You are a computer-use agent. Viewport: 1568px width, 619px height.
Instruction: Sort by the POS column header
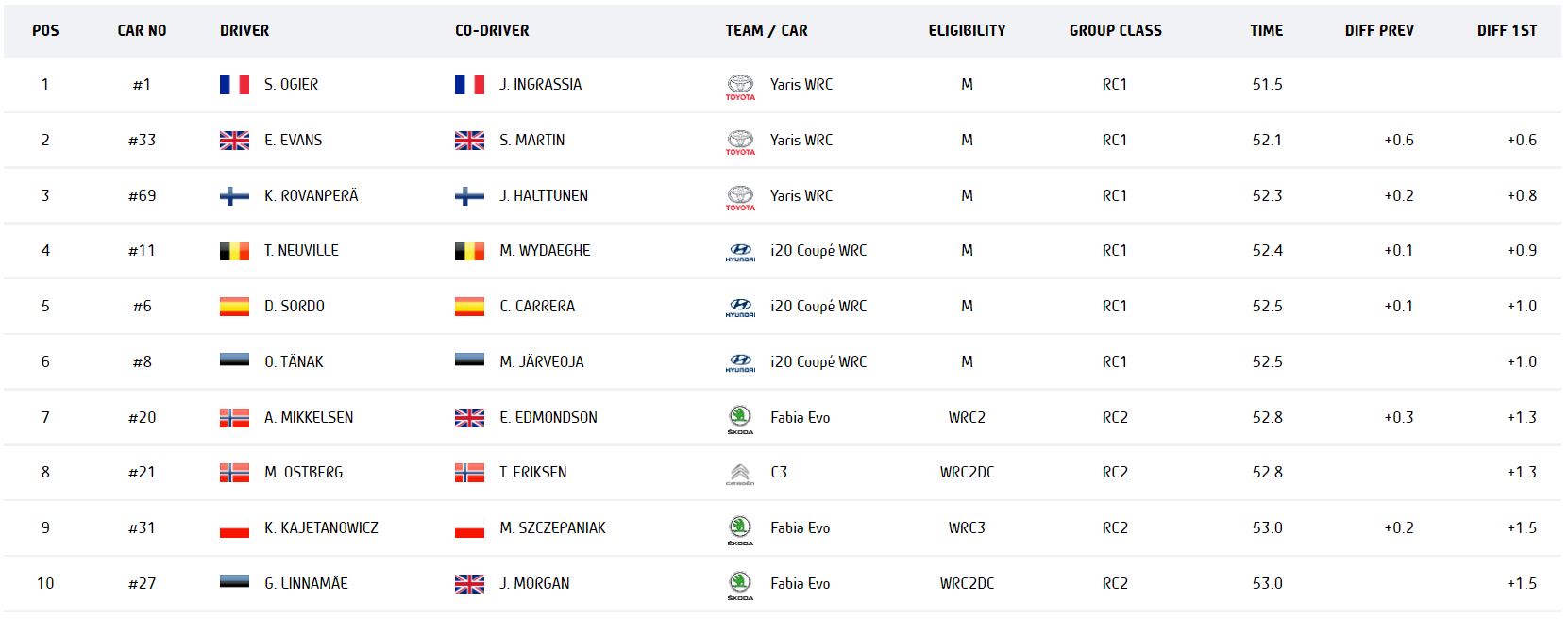[x=45, y=30]
